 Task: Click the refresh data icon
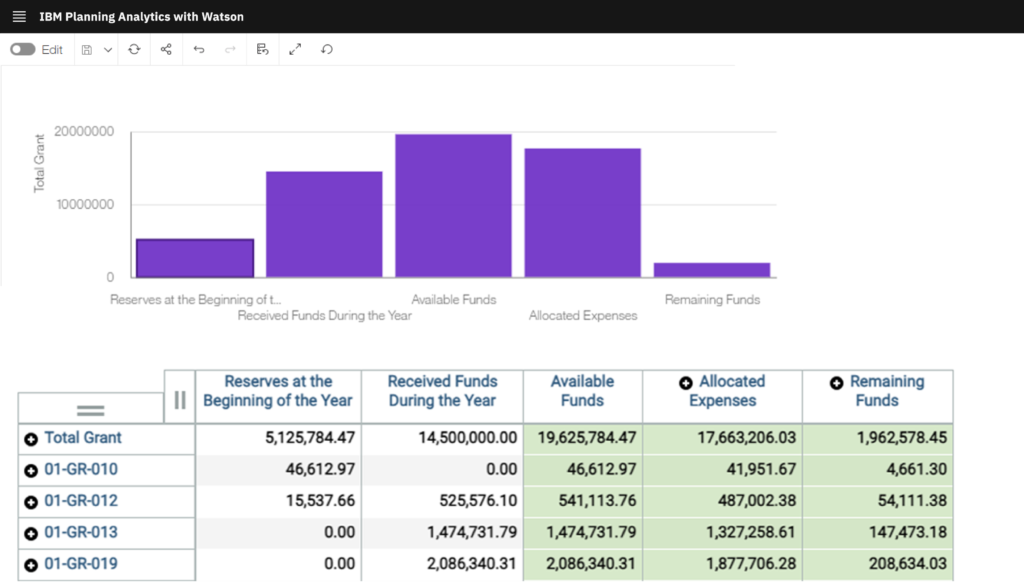[134, 49]
